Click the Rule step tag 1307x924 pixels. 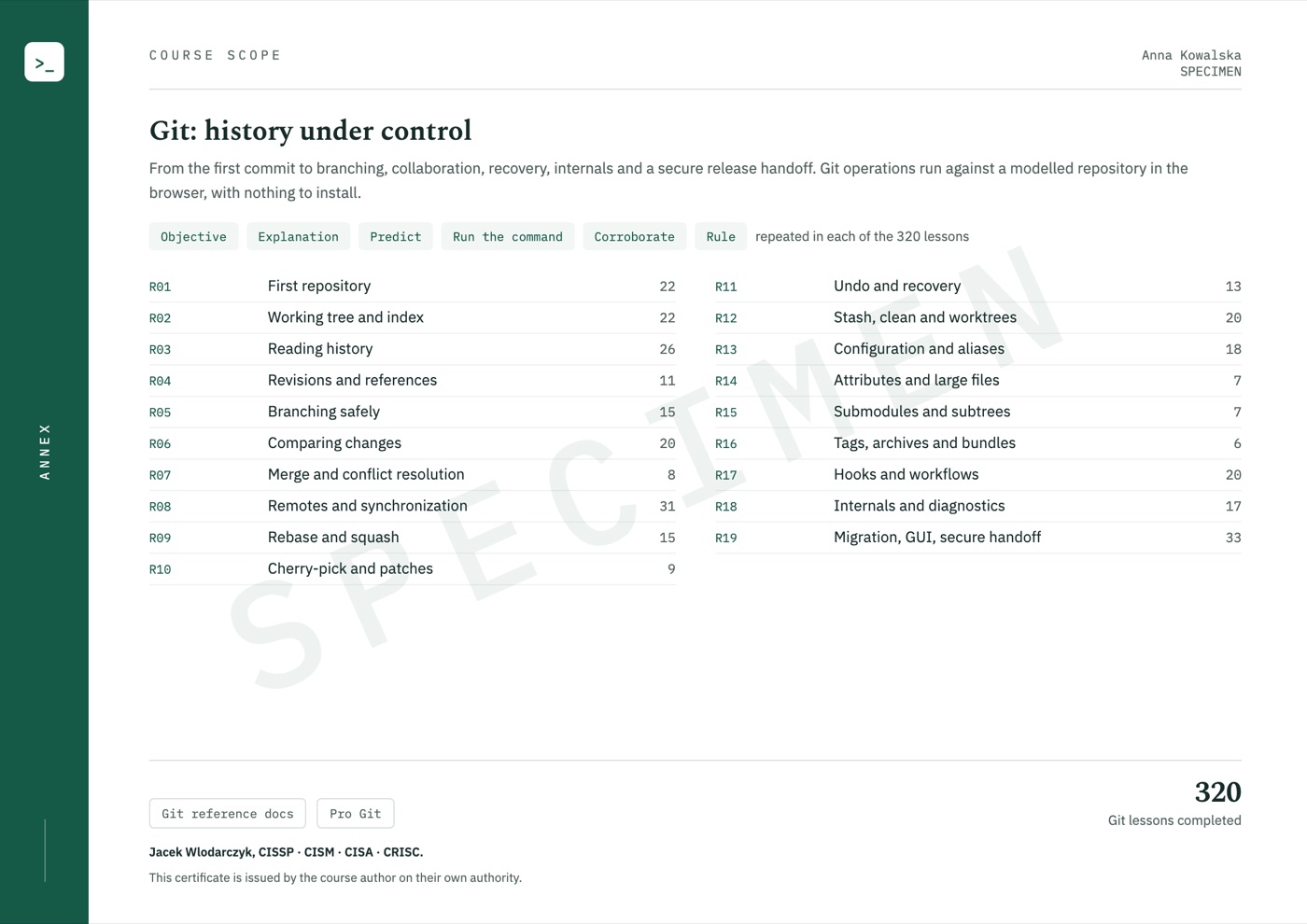point(721,236)
